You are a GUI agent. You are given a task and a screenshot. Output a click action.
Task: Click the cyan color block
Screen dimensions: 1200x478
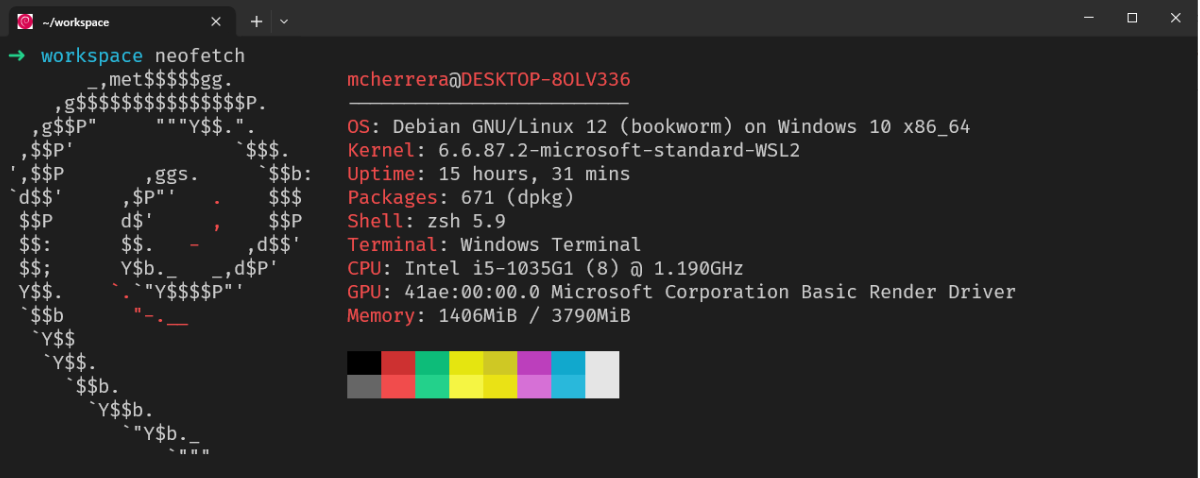tap(568, 363)
